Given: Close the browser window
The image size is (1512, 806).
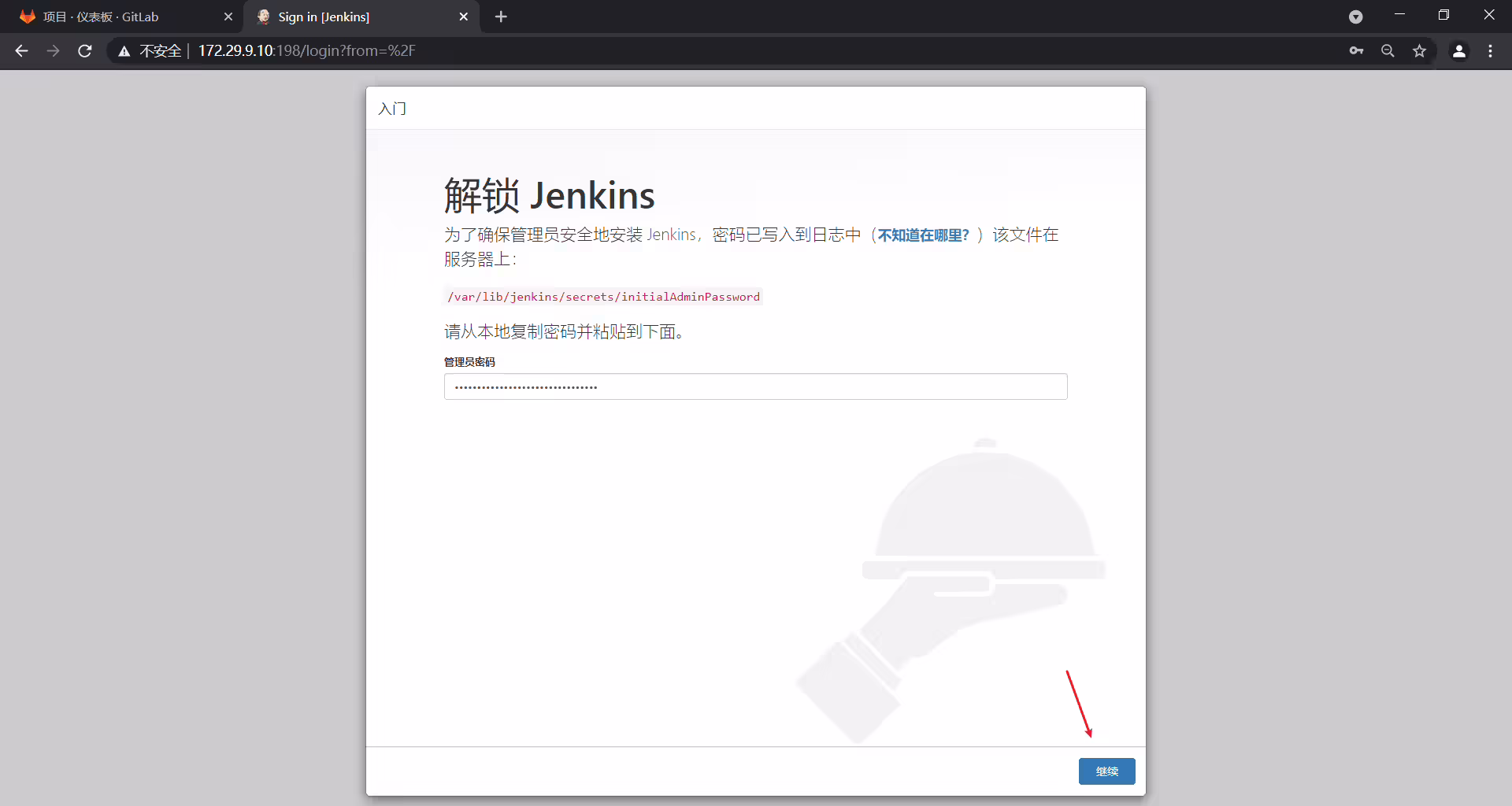Looking at the screenshot, I should [1488, 15].
